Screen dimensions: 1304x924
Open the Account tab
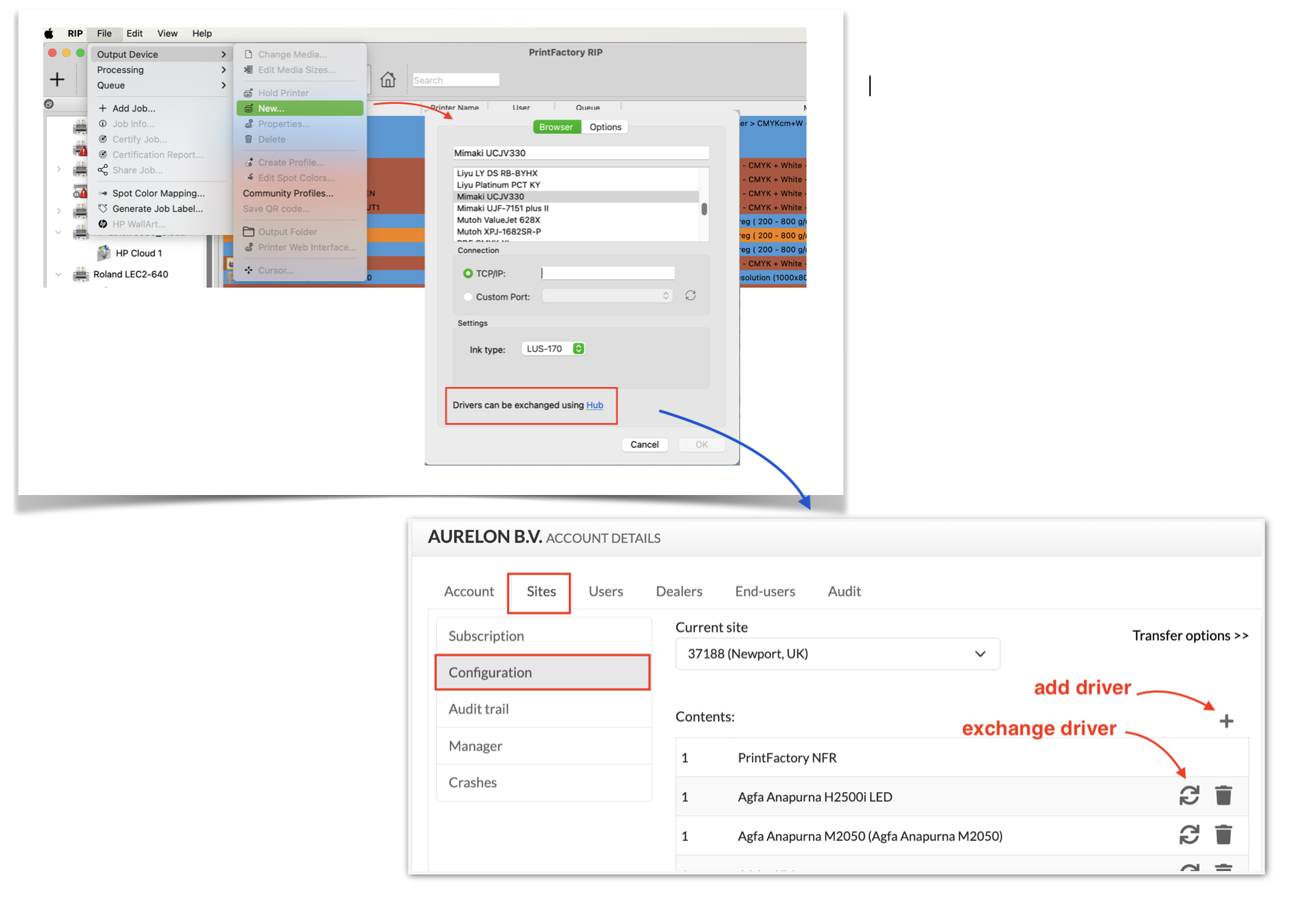click(469, 591)
